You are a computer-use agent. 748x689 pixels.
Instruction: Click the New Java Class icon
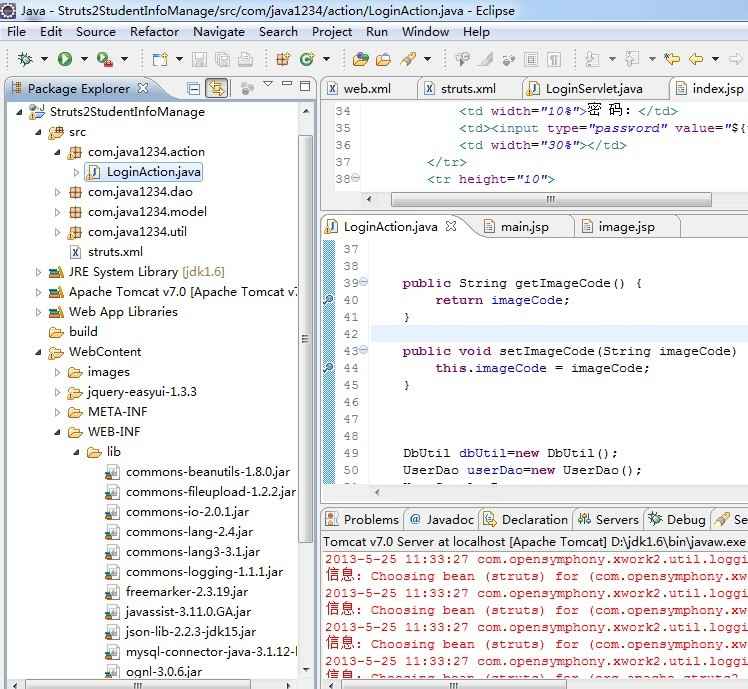[307, 60]
